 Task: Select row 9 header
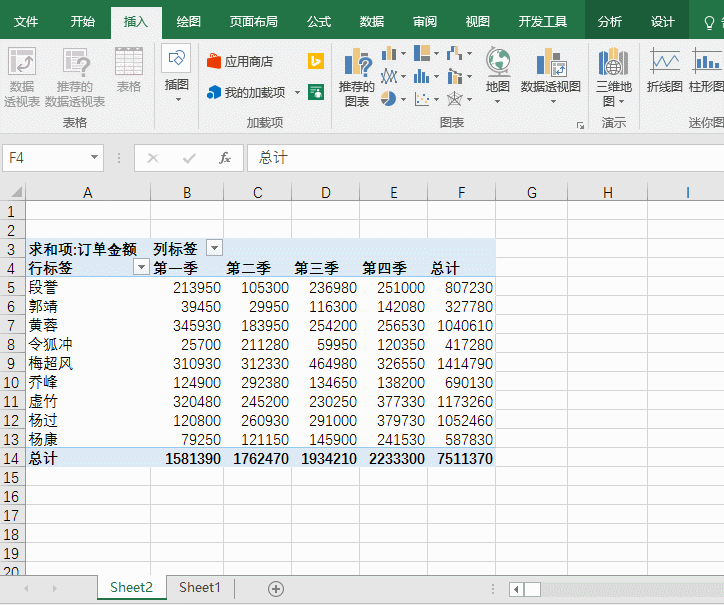click(x=12, y=364)
